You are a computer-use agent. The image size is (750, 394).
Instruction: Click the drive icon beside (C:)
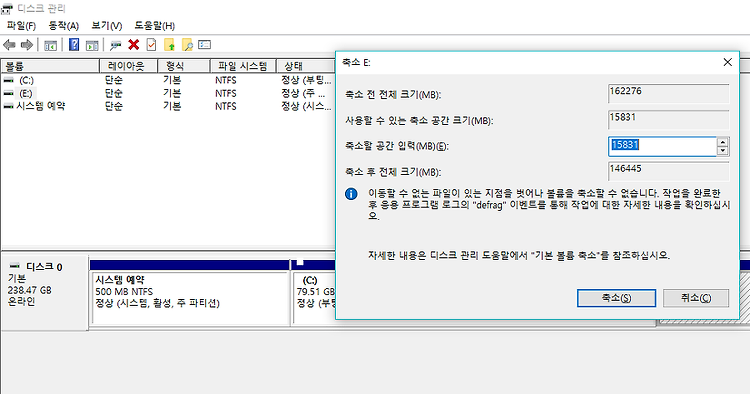coord(9,80)
